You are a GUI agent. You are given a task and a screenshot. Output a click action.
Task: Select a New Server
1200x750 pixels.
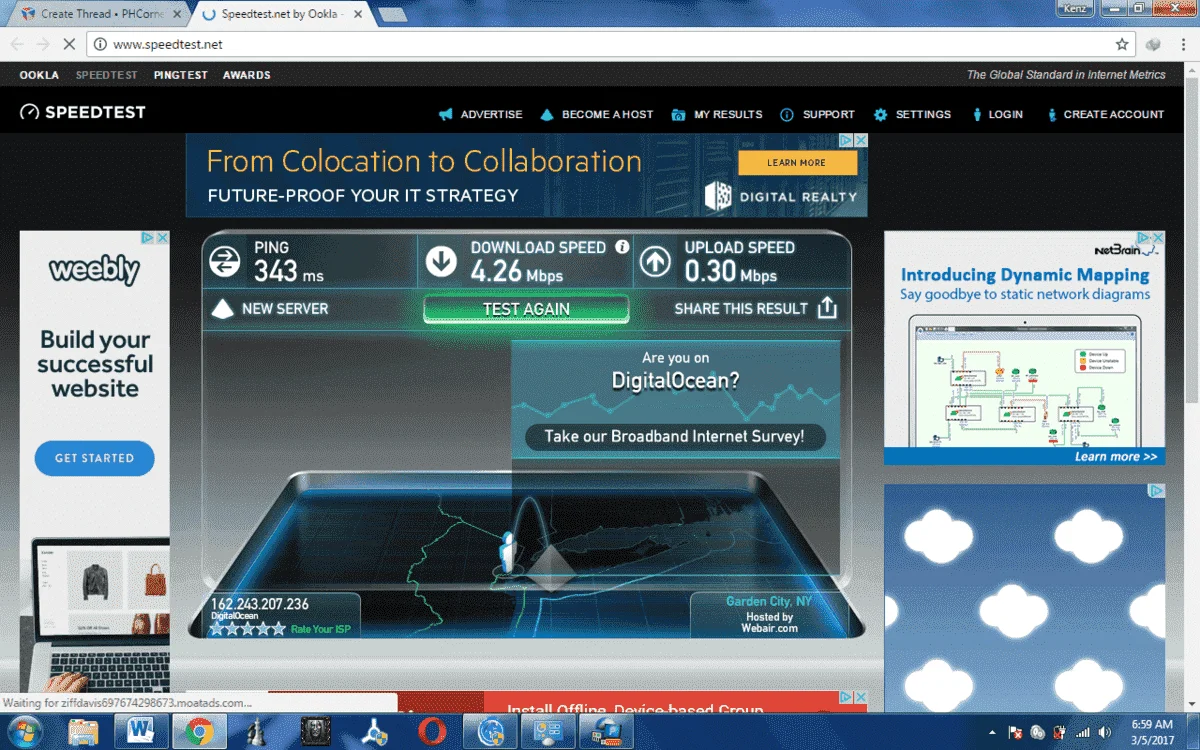pos(285,309)
